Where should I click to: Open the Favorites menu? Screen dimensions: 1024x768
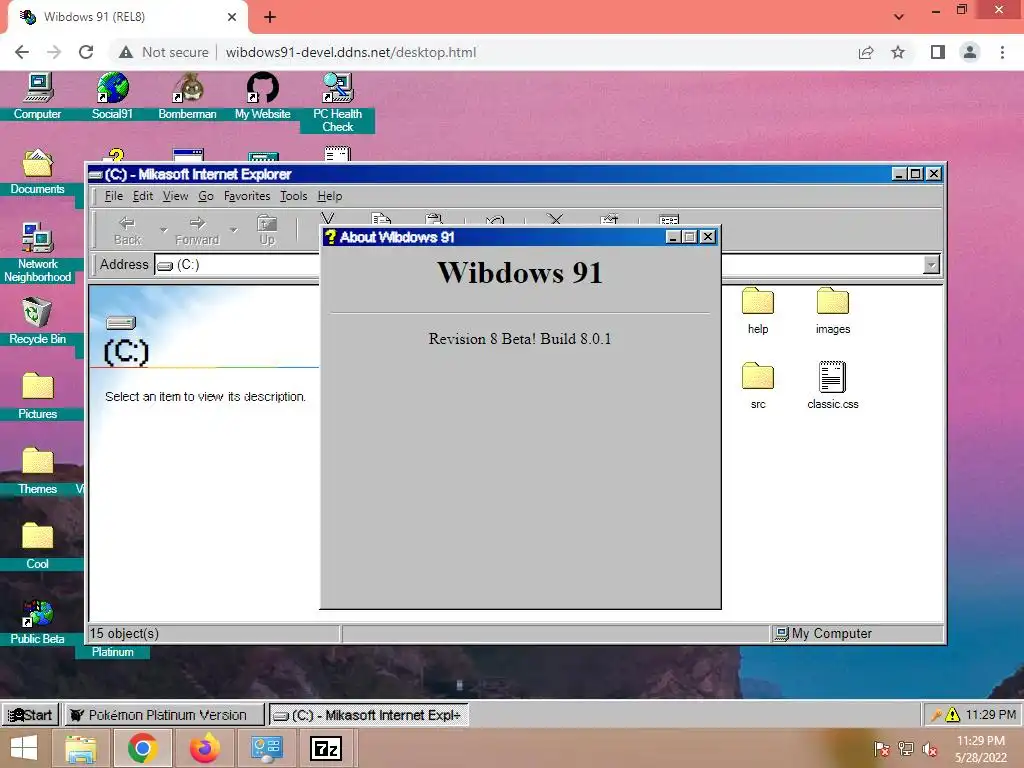click(247, 196)
